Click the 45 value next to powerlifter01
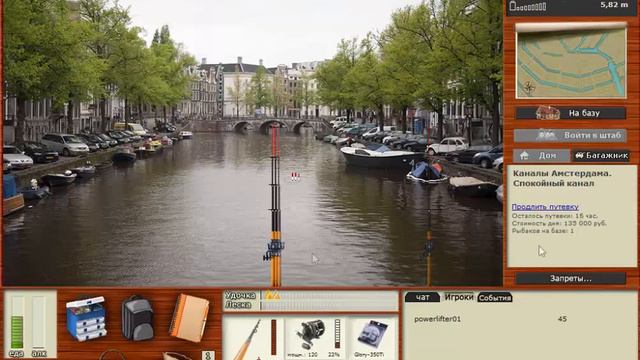The width and height of the screenshot is (640, 360). point(562,319)
